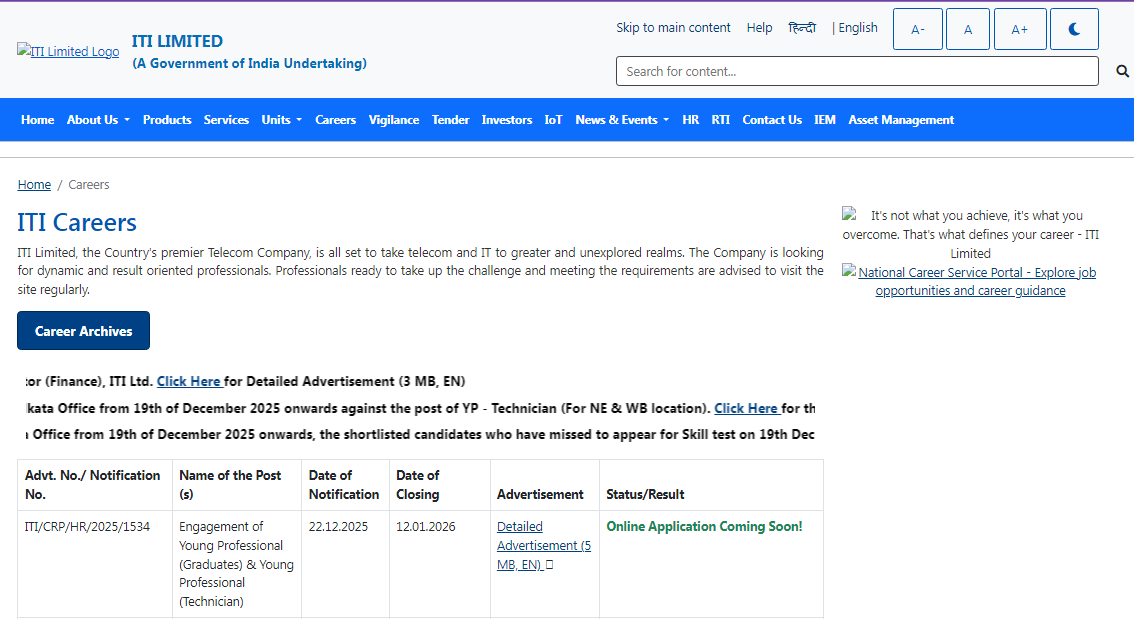Click the ITI Limited logo
Image resolution: width=1134 pixels, height=619 pixels.
pos(67,50)
